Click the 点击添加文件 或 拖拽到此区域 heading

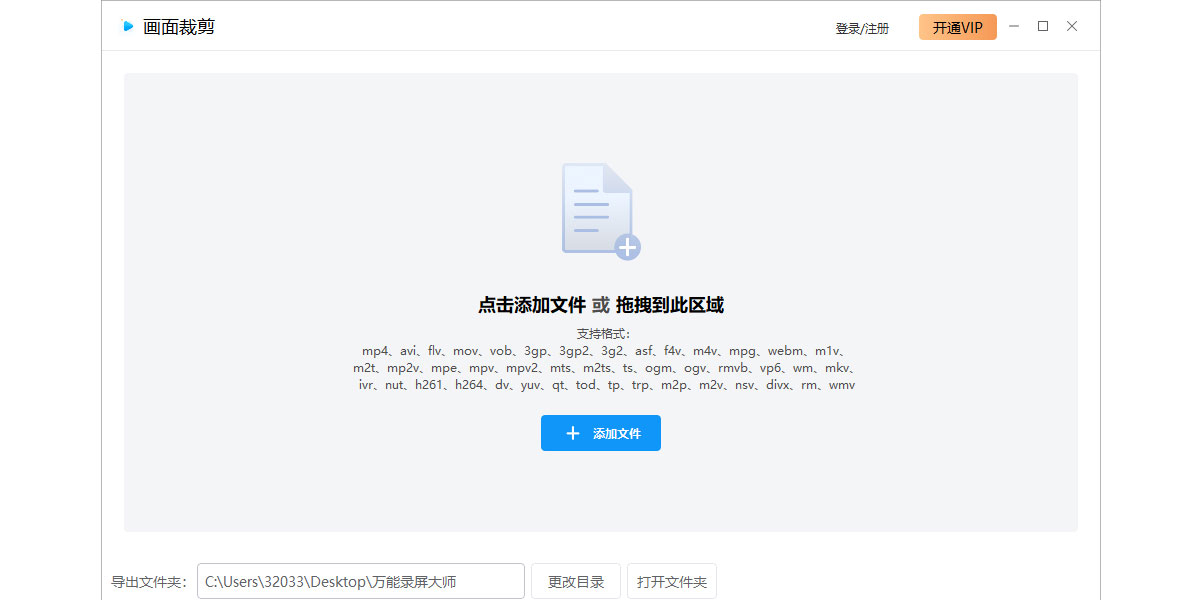point(601,305)
